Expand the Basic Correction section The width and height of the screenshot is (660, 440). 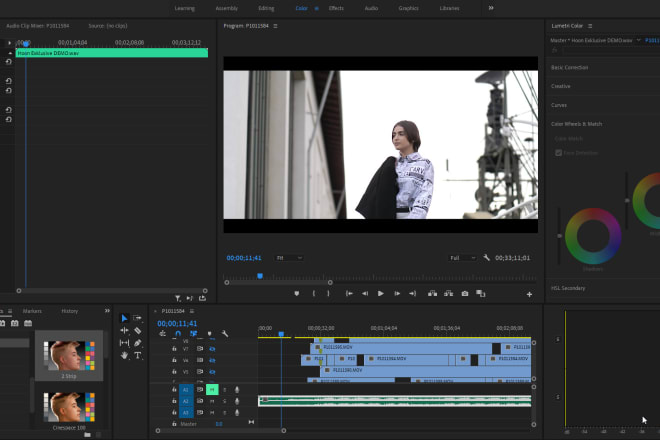tap(570, 67)
